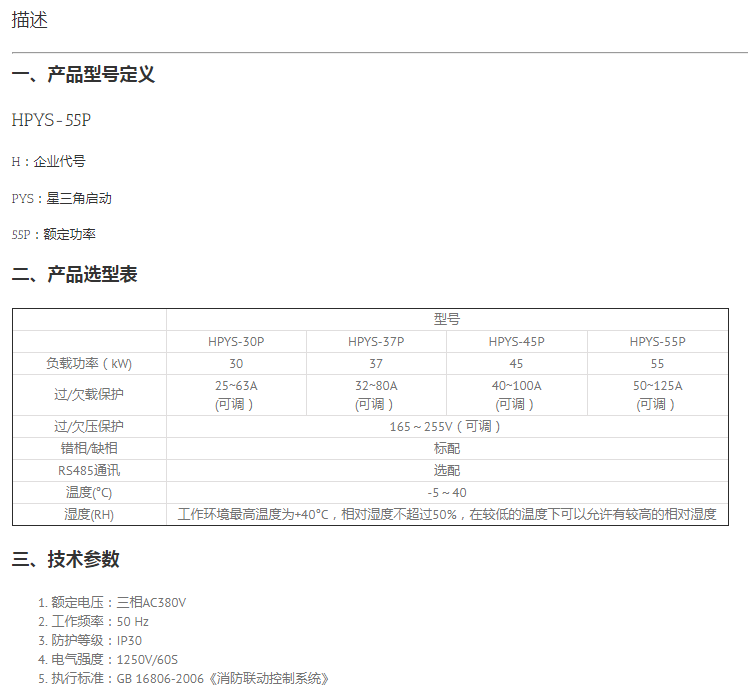The image size is (748, 699).
Task: Click the 165～255V（可调）cell
Action: point(447,427)
